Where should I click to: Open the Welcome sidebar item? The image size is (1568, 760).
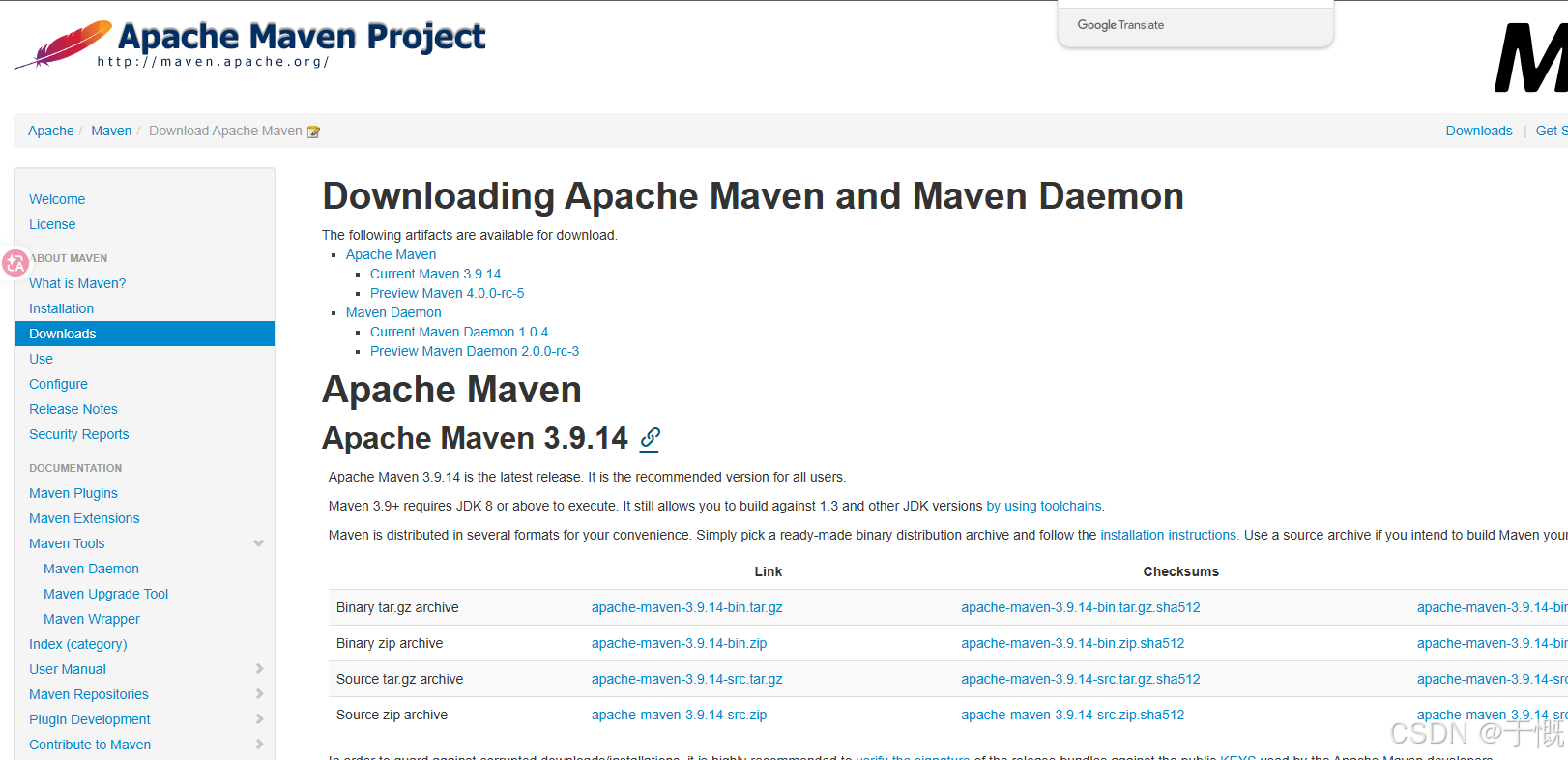[57, 199]
